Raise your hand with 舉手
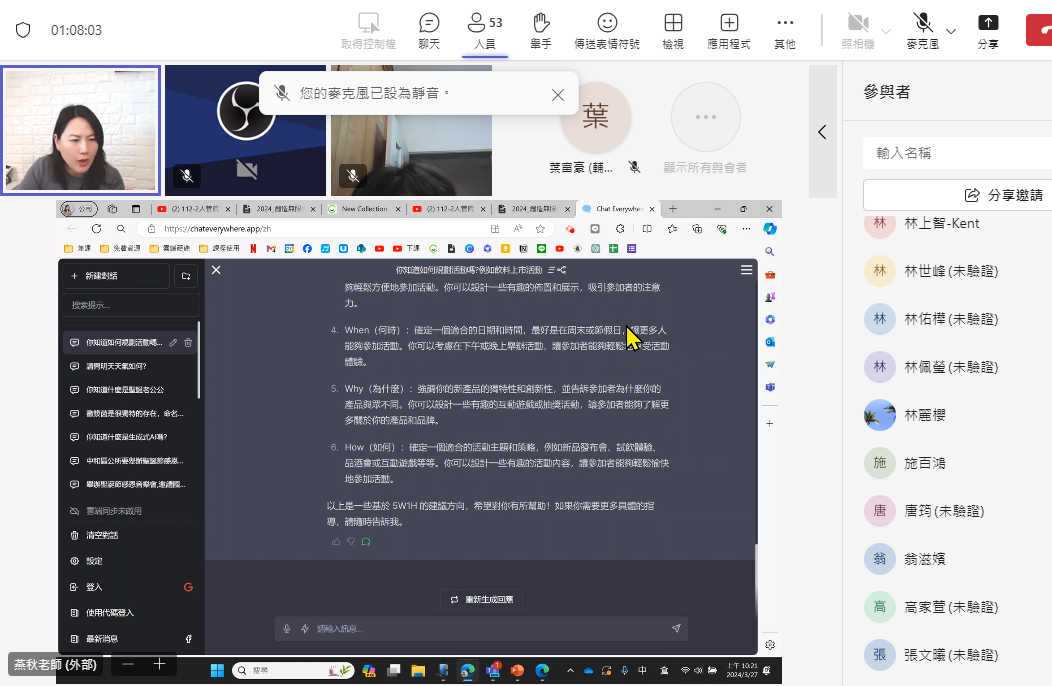This screenshot has height=686, width=1052. click(x=541, y=31)
